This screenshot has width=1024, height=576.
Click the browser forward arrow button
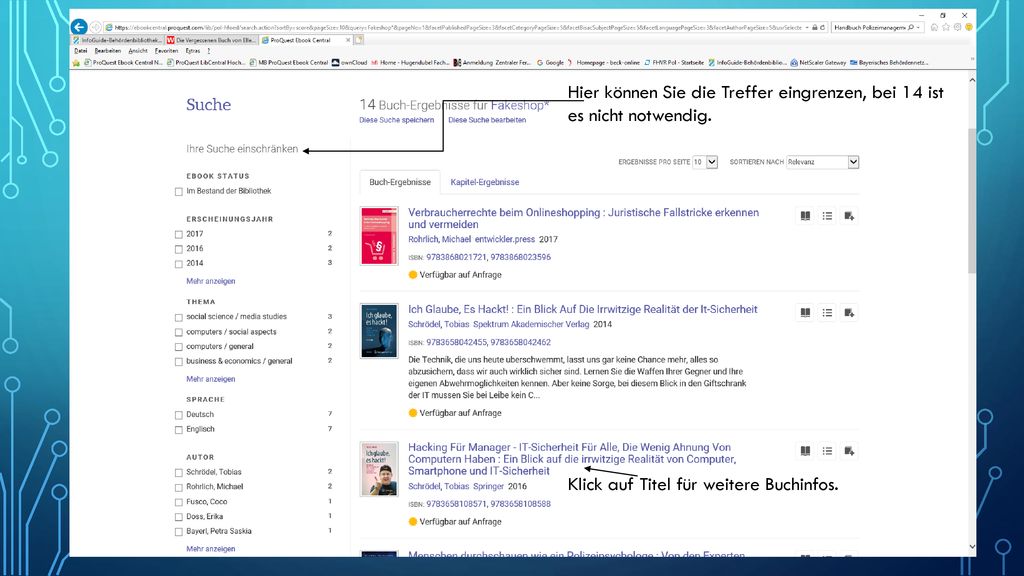click(96, 27)
